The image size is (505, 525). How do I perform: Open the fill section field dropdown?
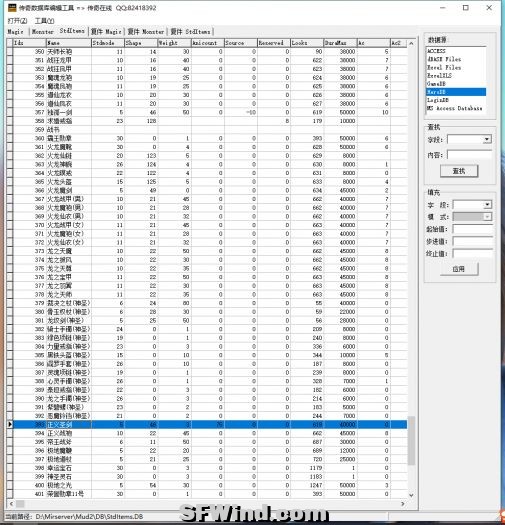tap(488, 205)
